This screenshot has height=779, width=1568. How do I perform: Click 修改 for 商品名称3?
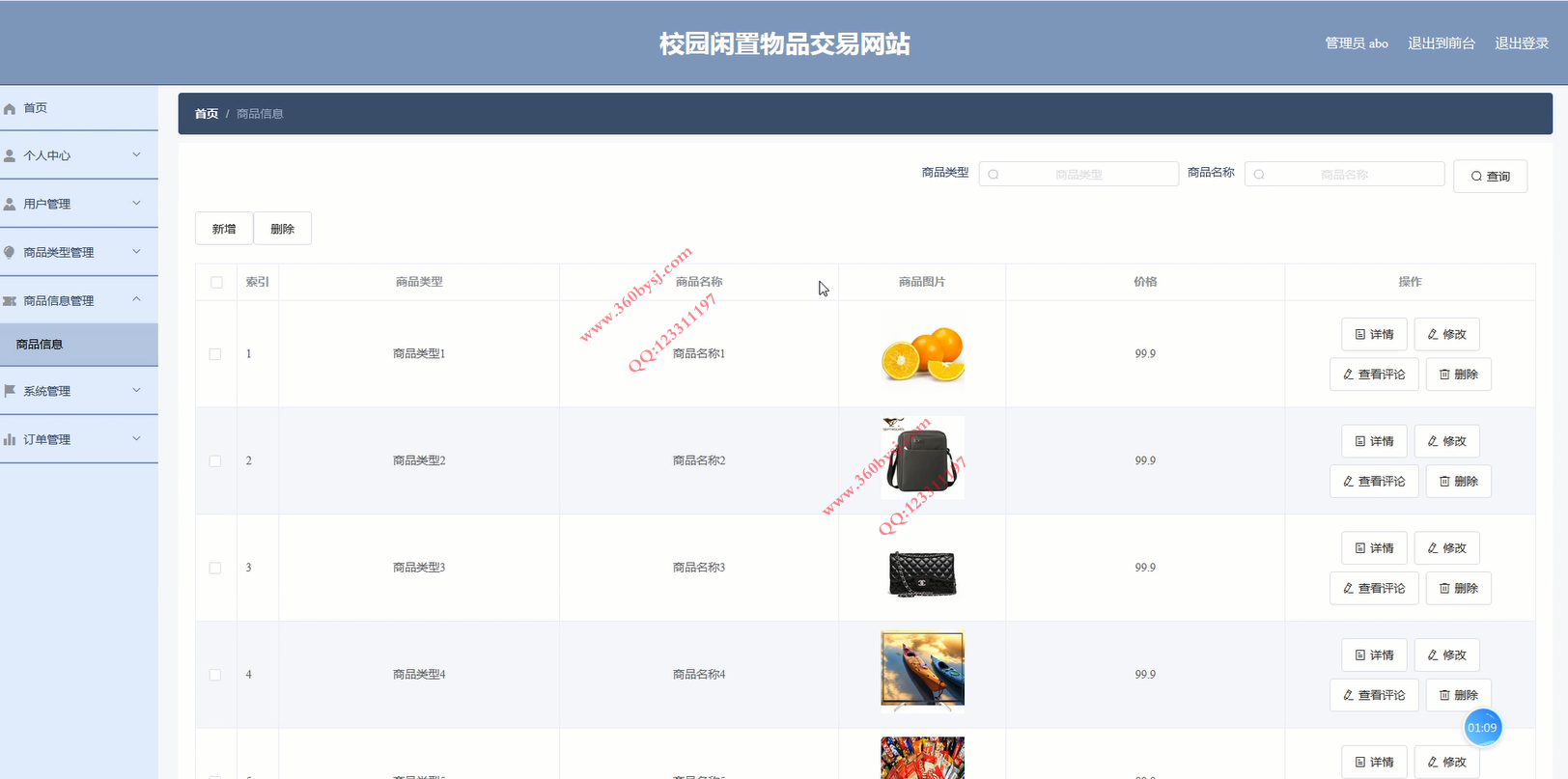pyautogui.click(x=1446, y=548)
